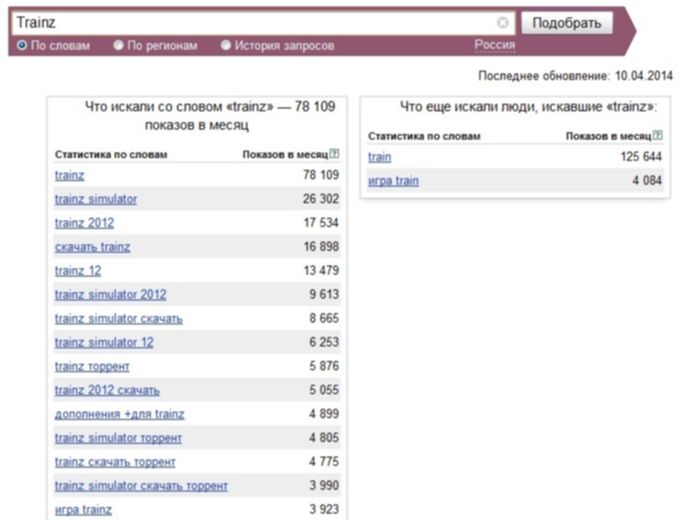Click right 'Статистика по словам' column header
This screenshot has height=520, width=688.
coord(424,136)
